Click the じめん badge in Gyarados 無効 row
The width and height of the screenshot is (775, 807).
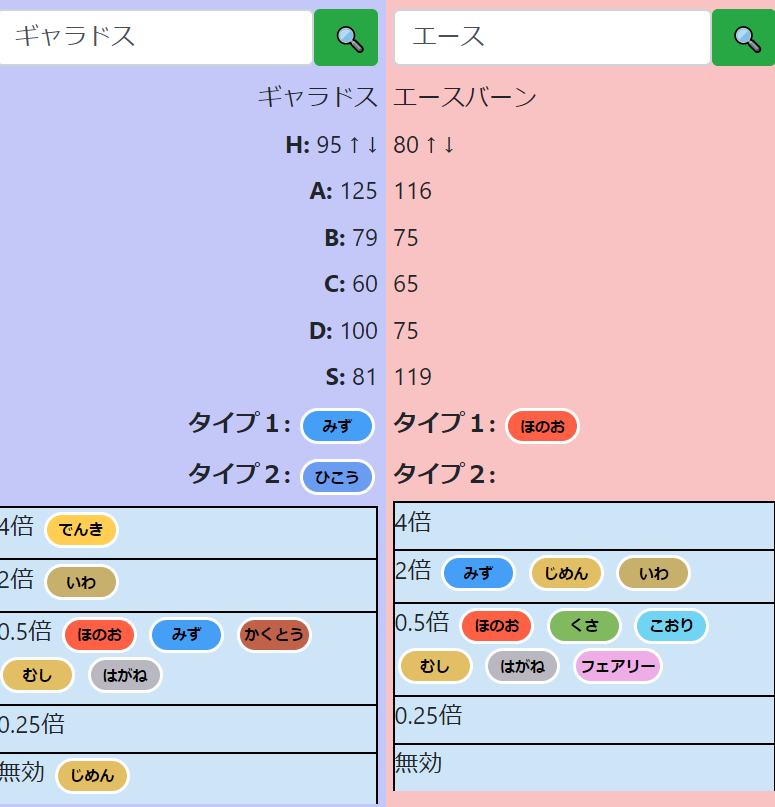(x=92, y=776)
